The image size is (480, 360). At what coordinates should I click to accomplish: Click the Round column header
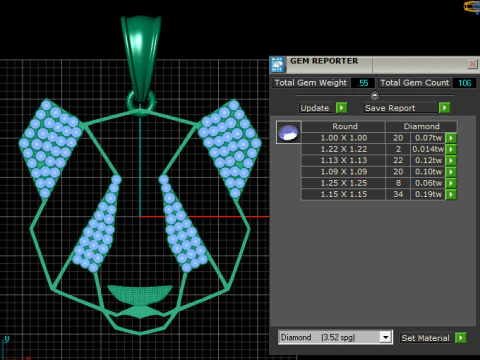coord(344,126)
